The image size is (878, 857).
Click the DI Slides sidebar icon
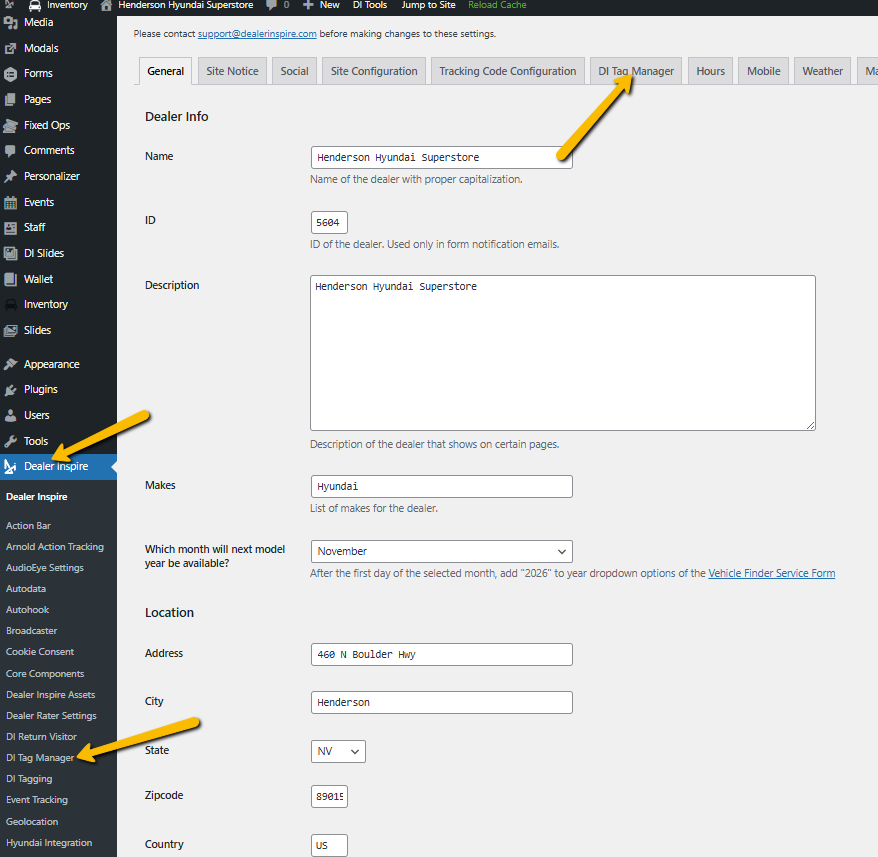pos(11,253)
